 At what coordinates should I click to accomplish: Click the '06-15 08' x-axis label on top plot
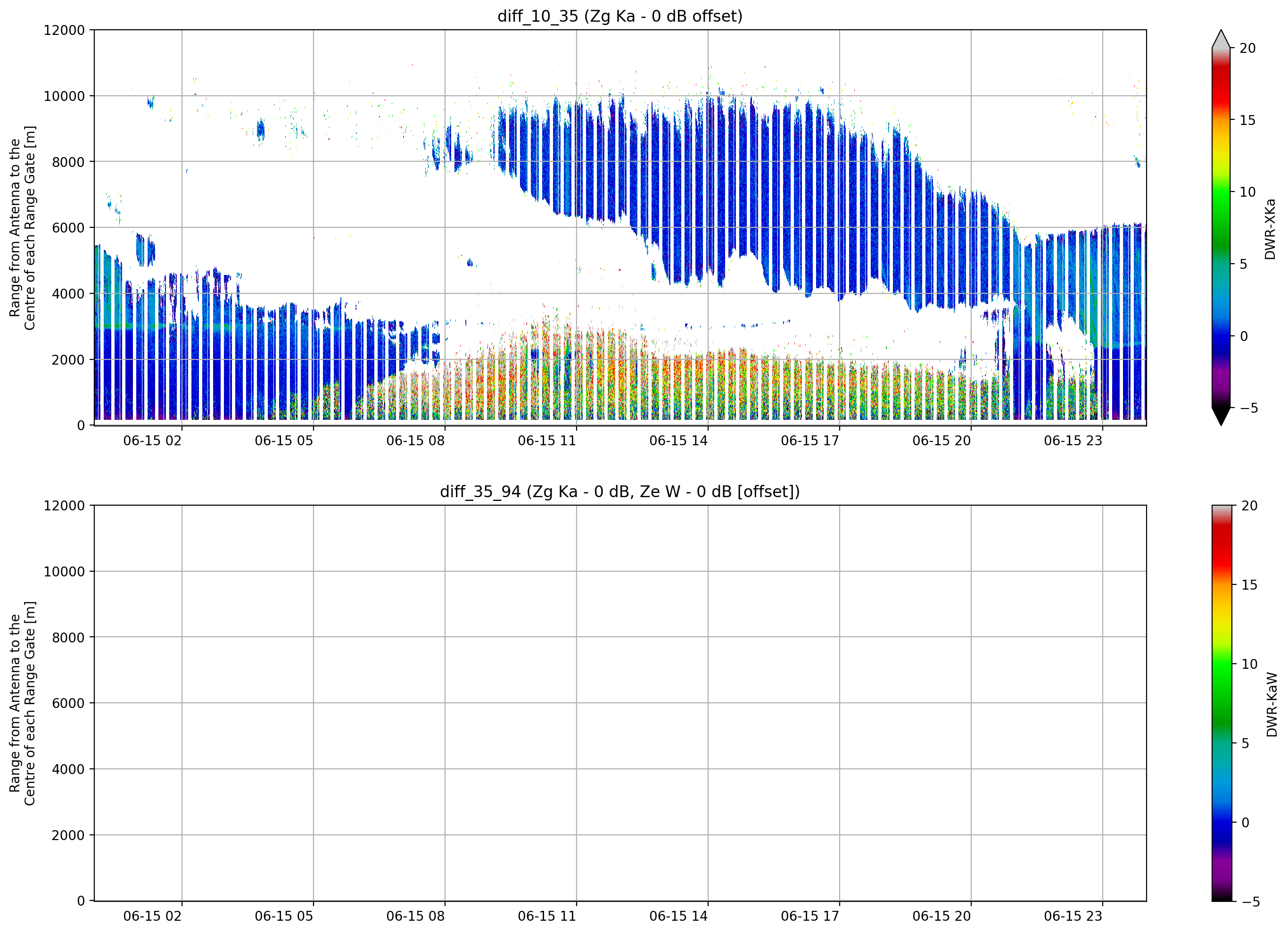415,441
